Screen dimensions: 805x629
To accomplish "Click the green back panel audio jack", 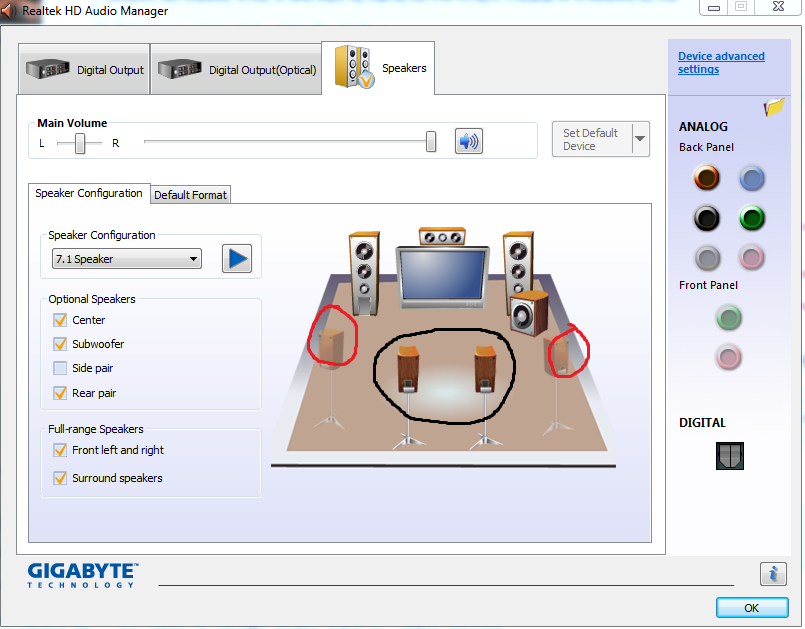I will pos(752,218).
